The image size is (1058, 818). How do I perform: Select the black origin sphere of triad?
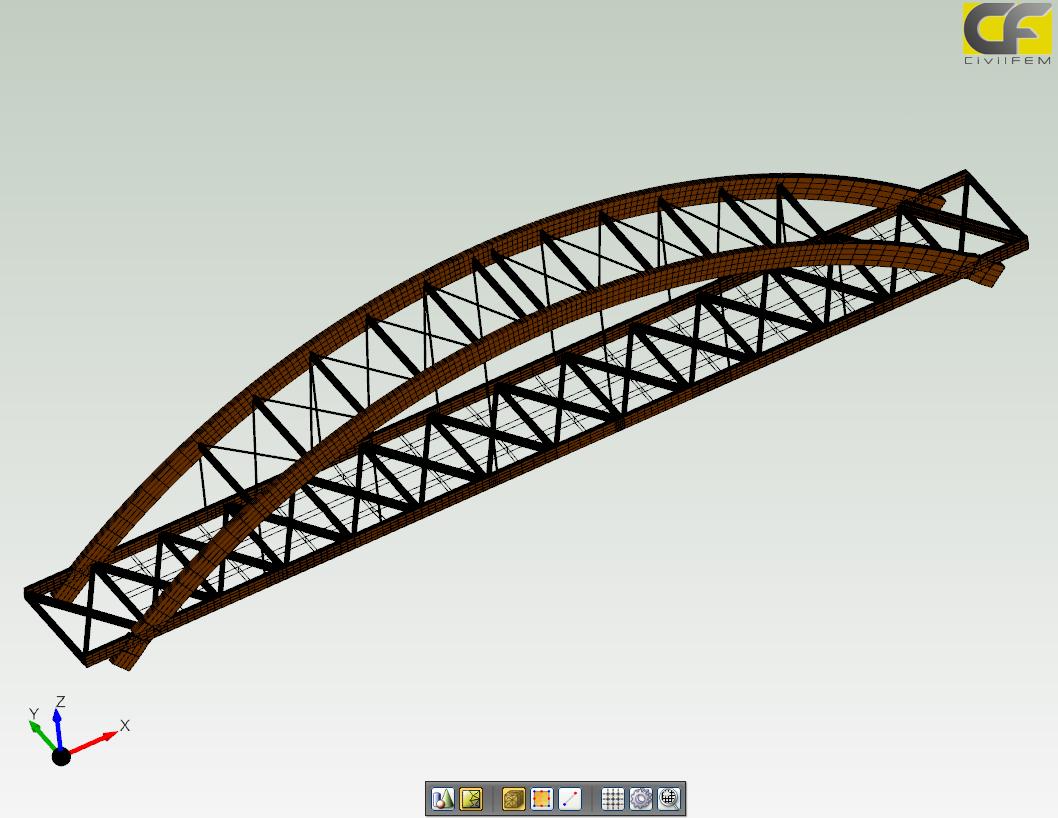click(61, 756)
